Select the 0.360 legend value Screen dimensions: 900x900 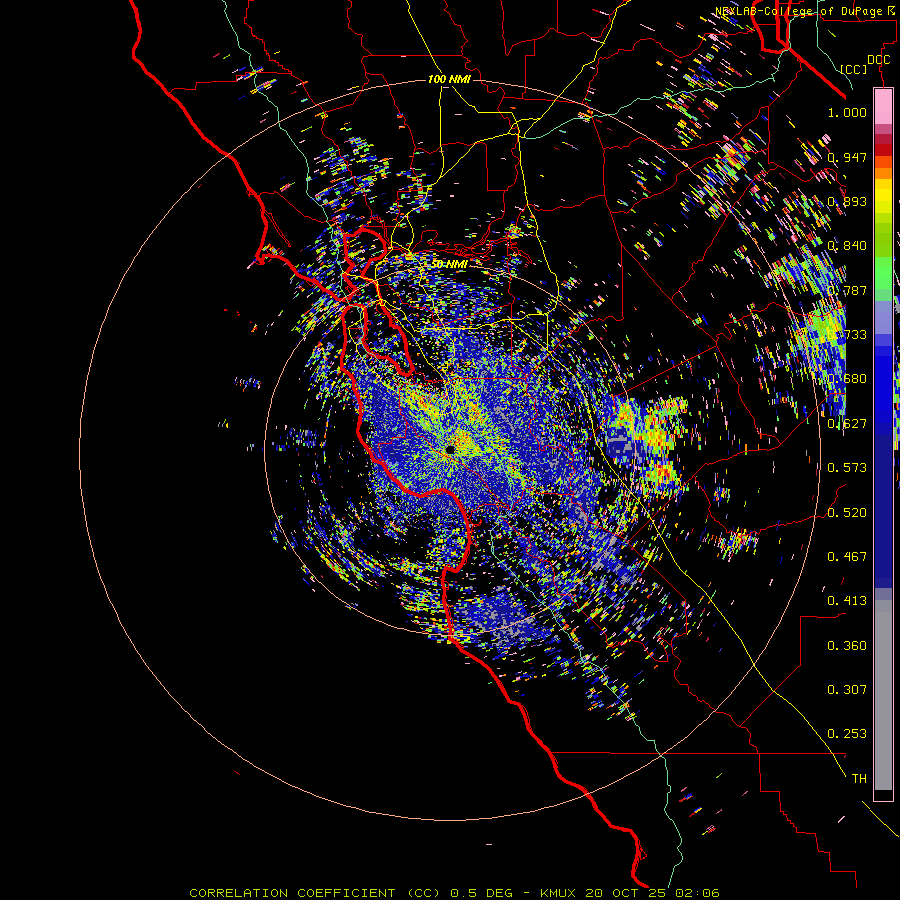pyautogui.click(x=847, y=645)
